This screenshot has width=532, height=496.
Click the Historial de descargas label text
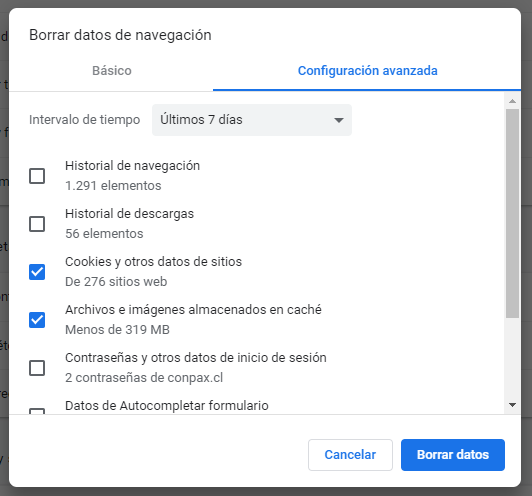click(129, 214)
